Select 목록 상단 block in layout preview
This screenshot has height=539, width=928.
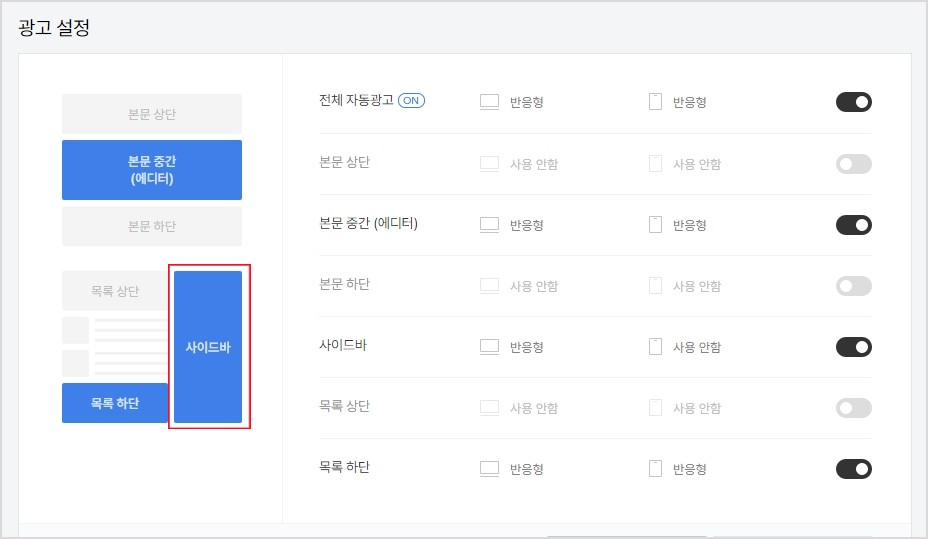coord(115,291)
